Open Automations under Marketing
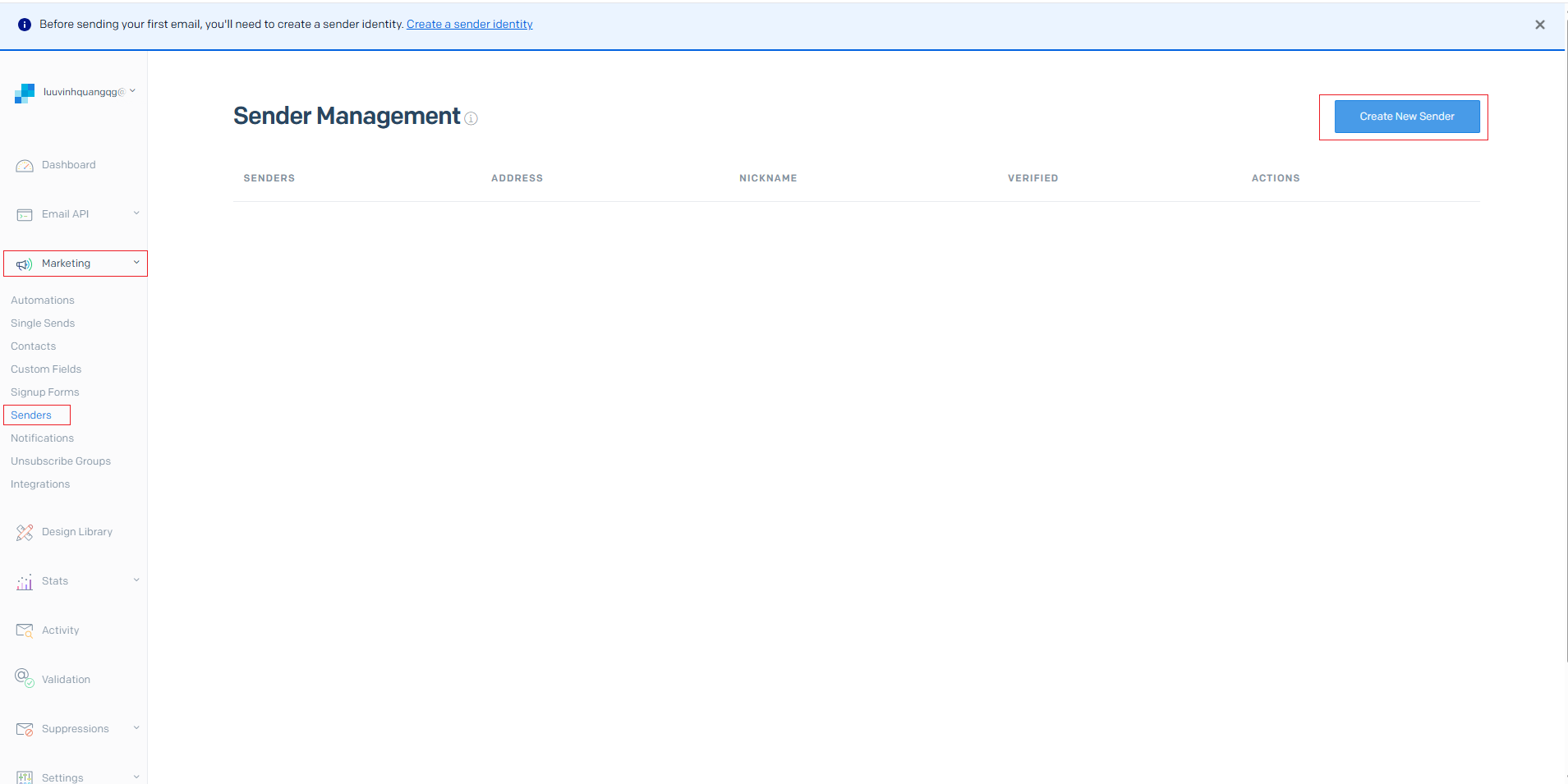This screenshot has height=784, width=1568. pos(43,300)
